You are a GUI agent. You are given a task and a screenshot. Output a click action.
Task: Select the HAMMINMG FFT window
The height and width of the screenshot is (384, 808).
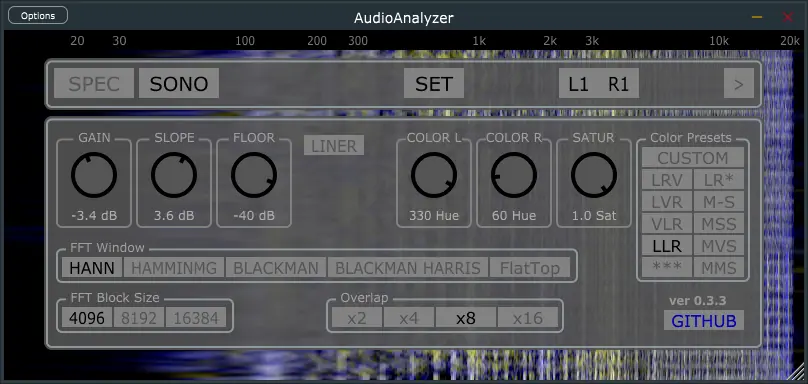click(x=174, y=268)
